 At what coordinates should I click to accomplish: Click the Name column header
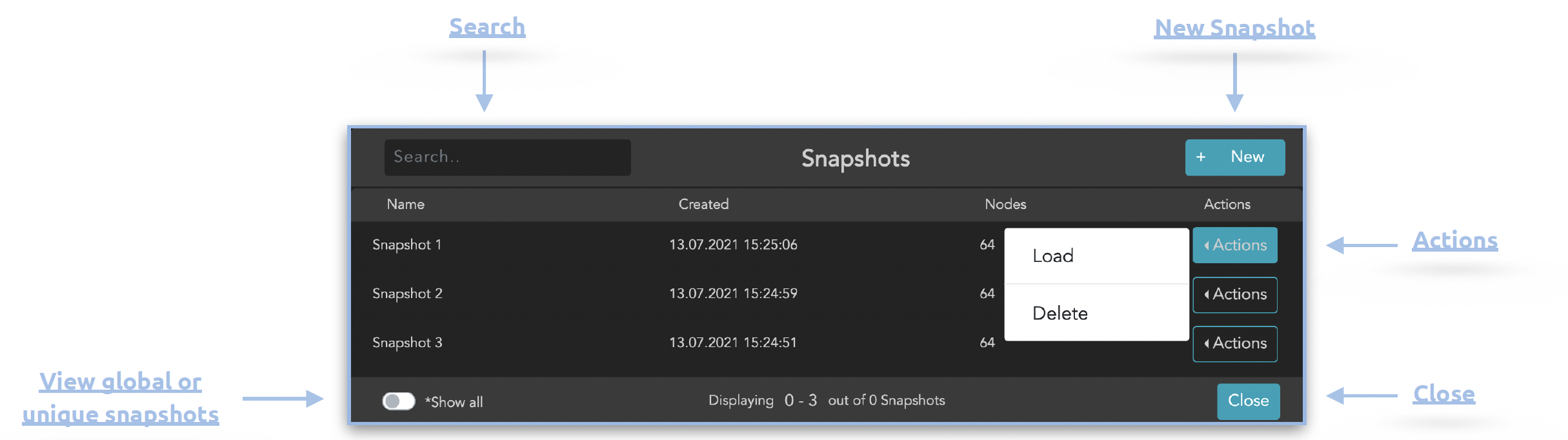pyautogui.click(x=405, y=205)
